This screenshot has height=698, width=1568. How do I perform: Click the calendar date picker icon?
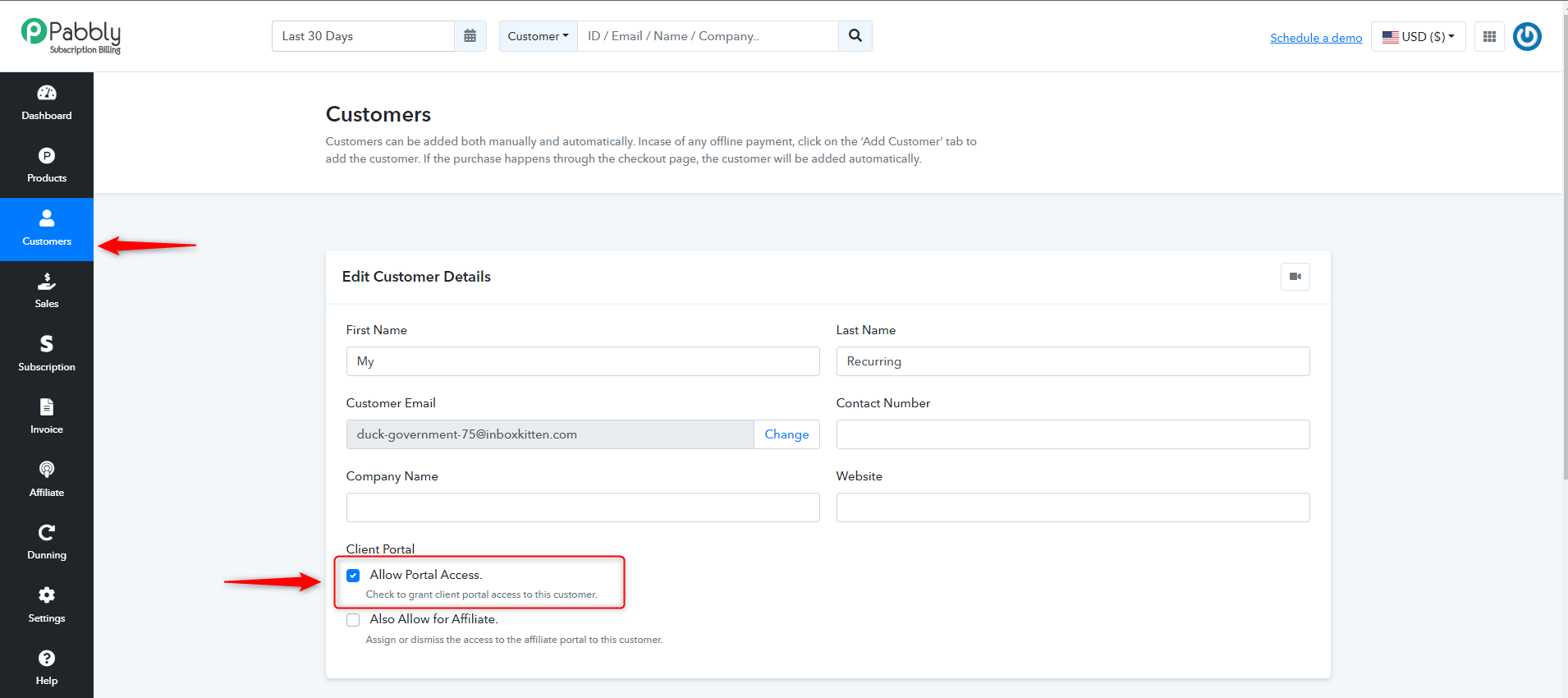[470, 36]
